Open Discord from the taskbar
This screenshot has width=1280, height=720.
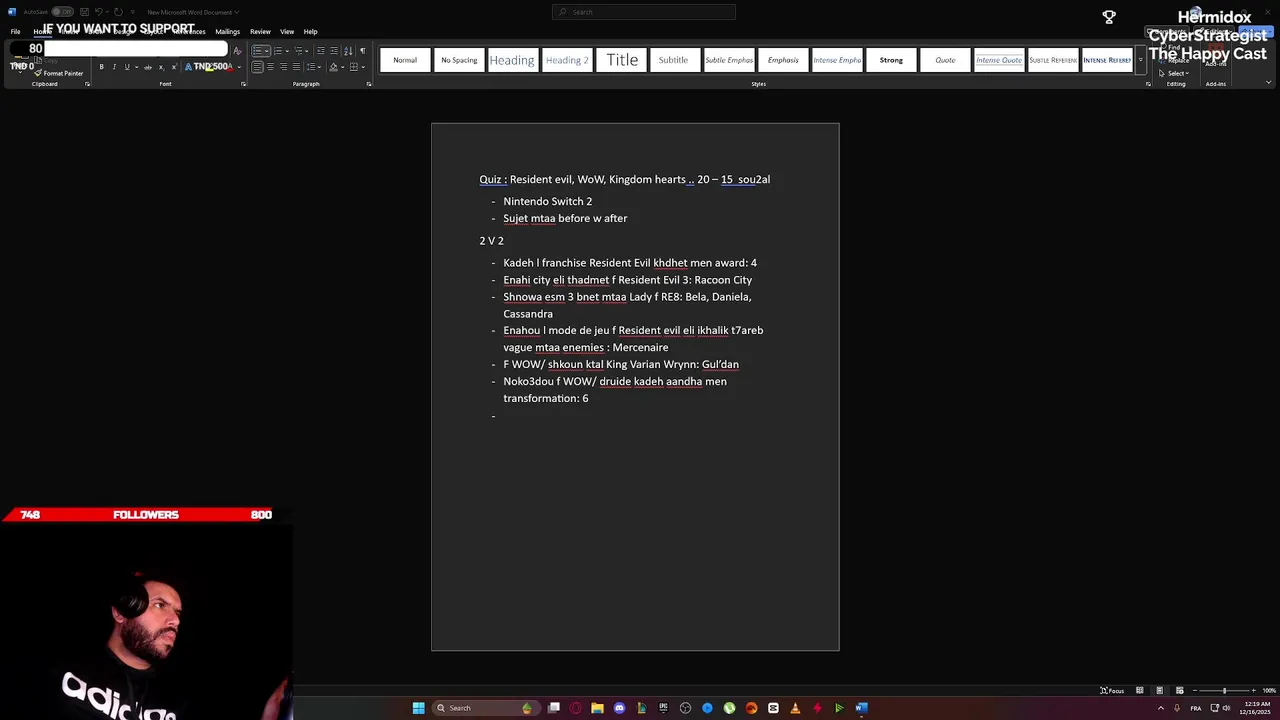pos(619,708)
